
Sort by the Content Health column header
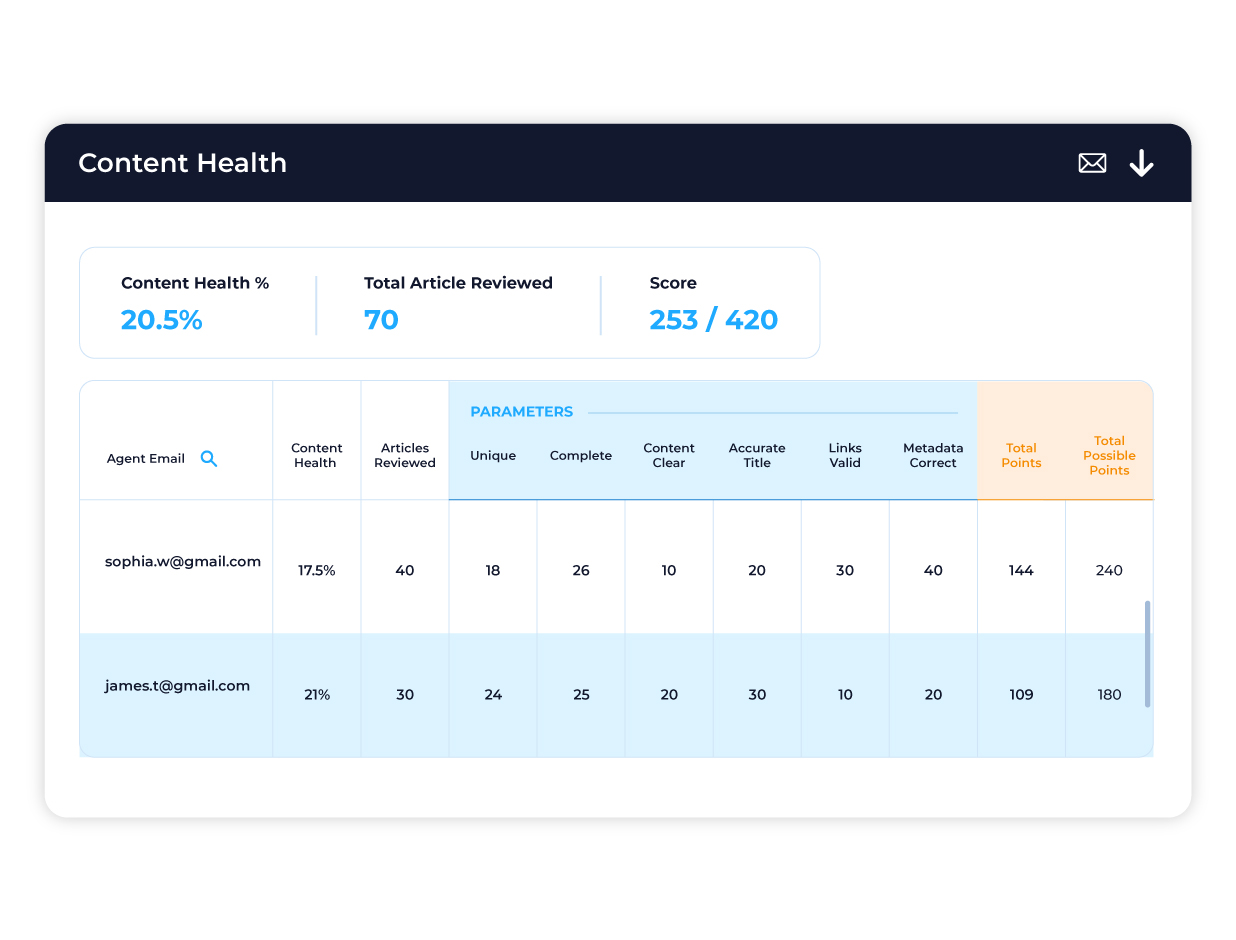coord(316,456)
